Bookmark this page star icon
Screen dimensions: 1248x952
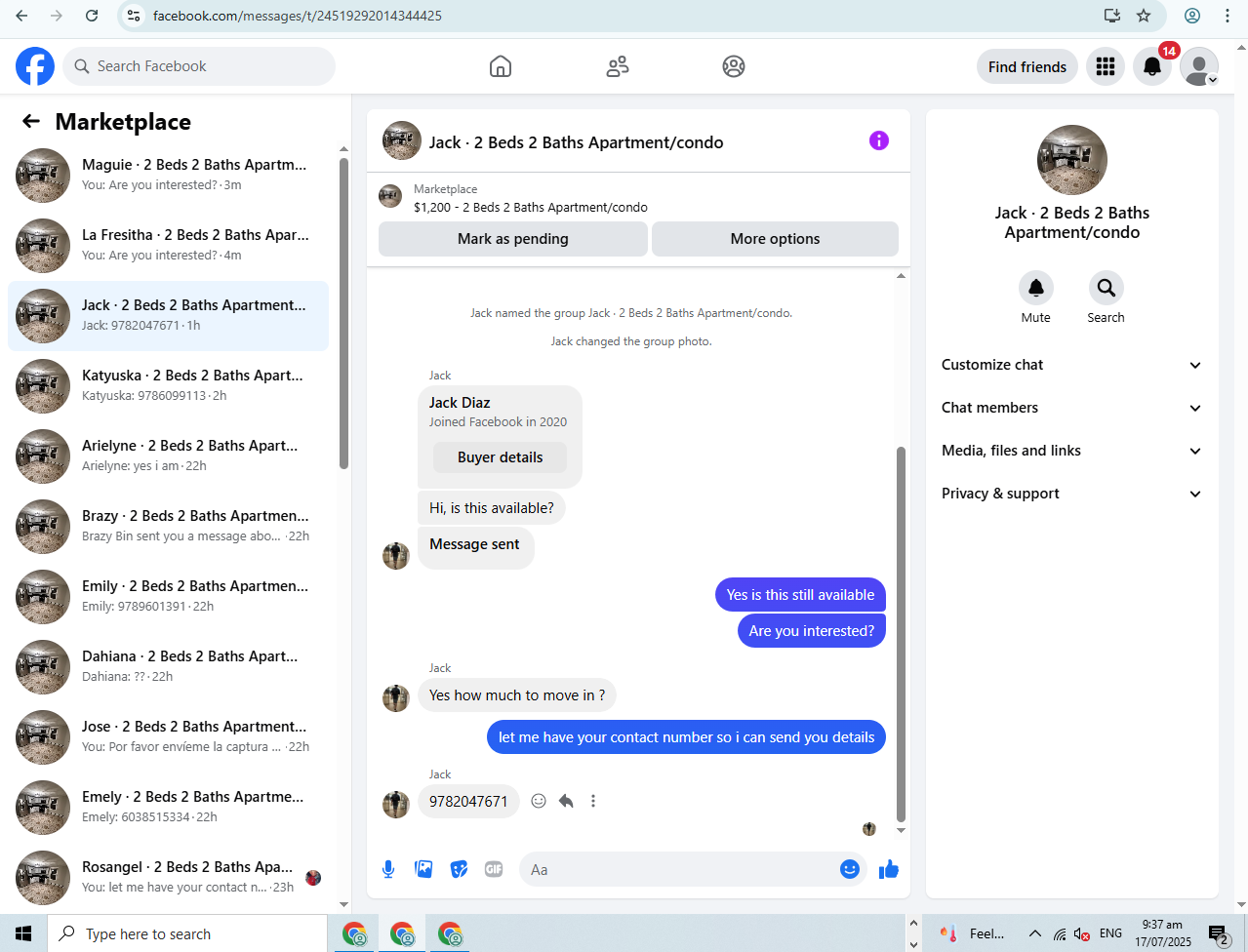click(x=1144, y=16)
